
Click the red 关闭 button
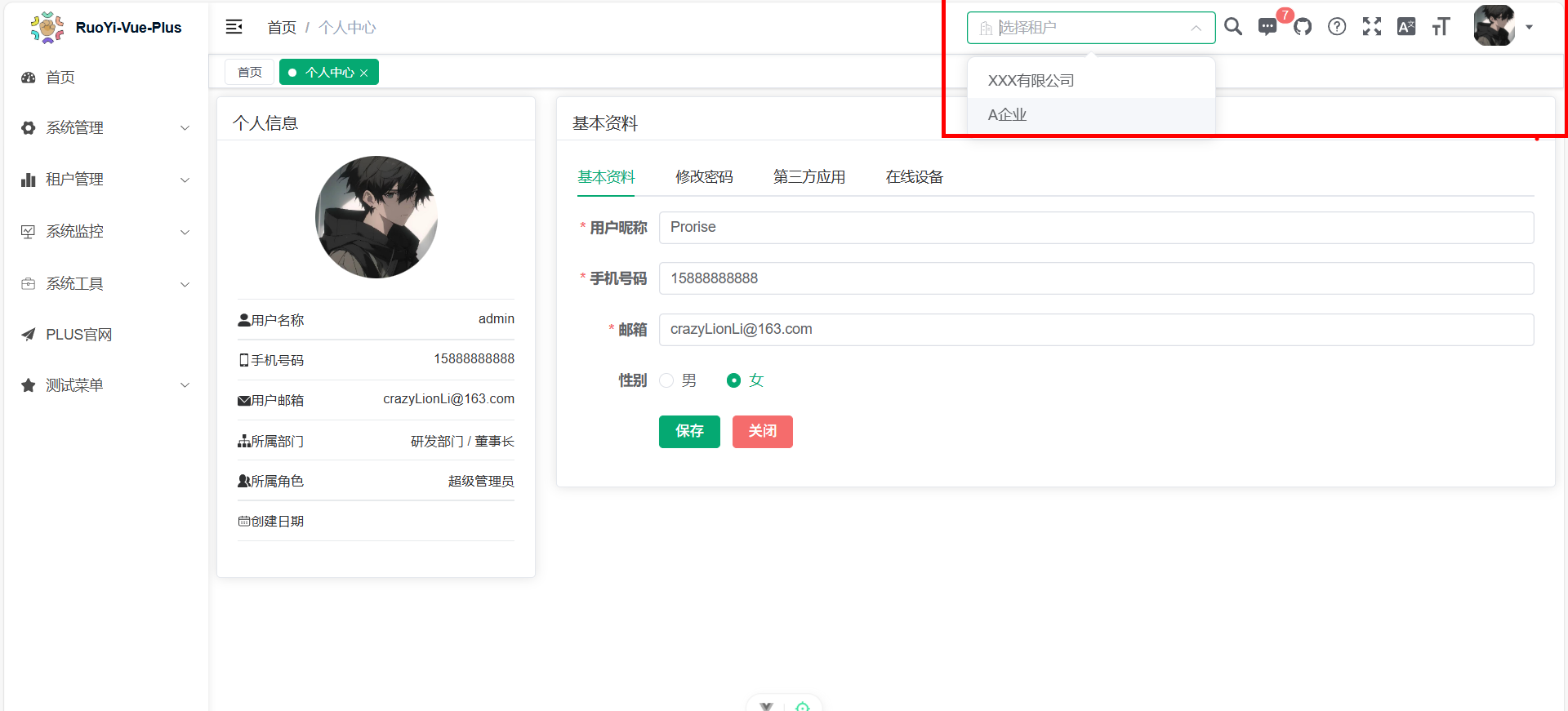coord(762,431)
